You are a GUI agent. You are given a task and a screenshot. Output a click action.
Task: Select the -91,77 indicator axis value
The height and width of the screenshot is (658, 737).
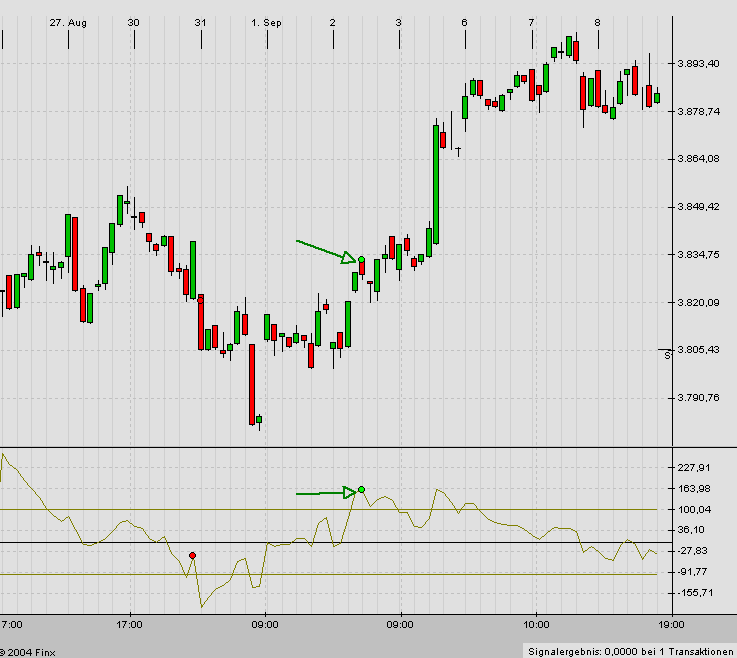click(x=694, y=572)
